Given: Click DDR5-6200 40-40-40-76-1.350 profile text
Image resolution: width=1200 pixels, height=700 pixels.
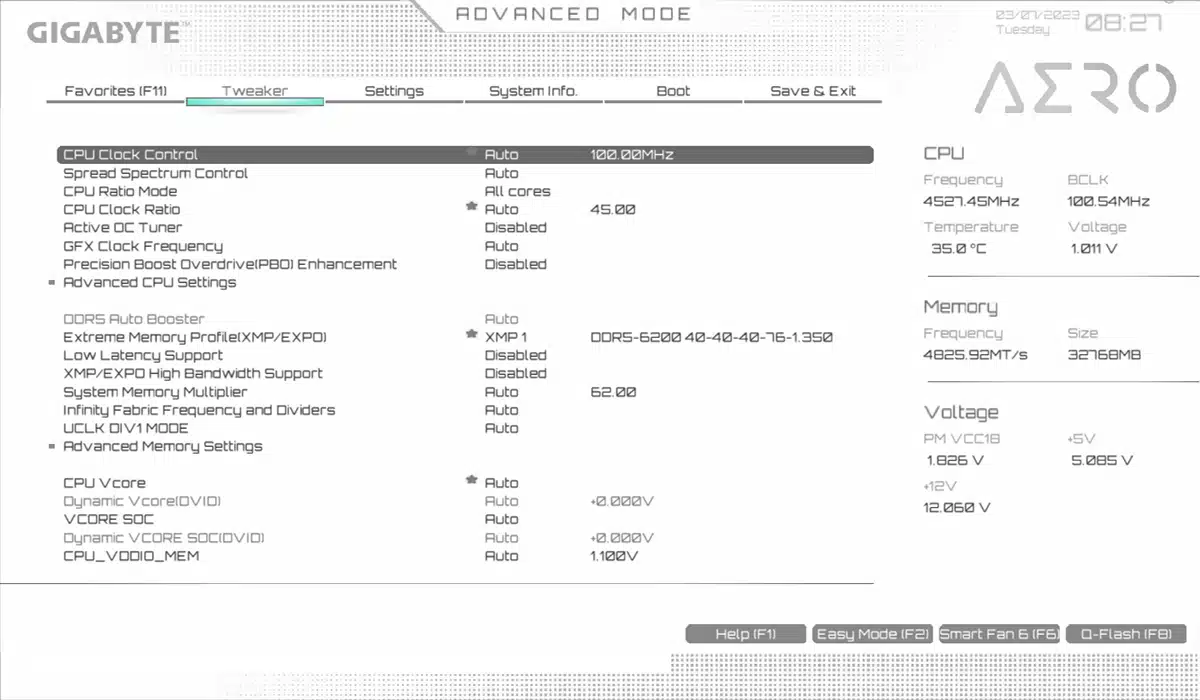Looking at the screenshot, I should [x=712, y=337].
